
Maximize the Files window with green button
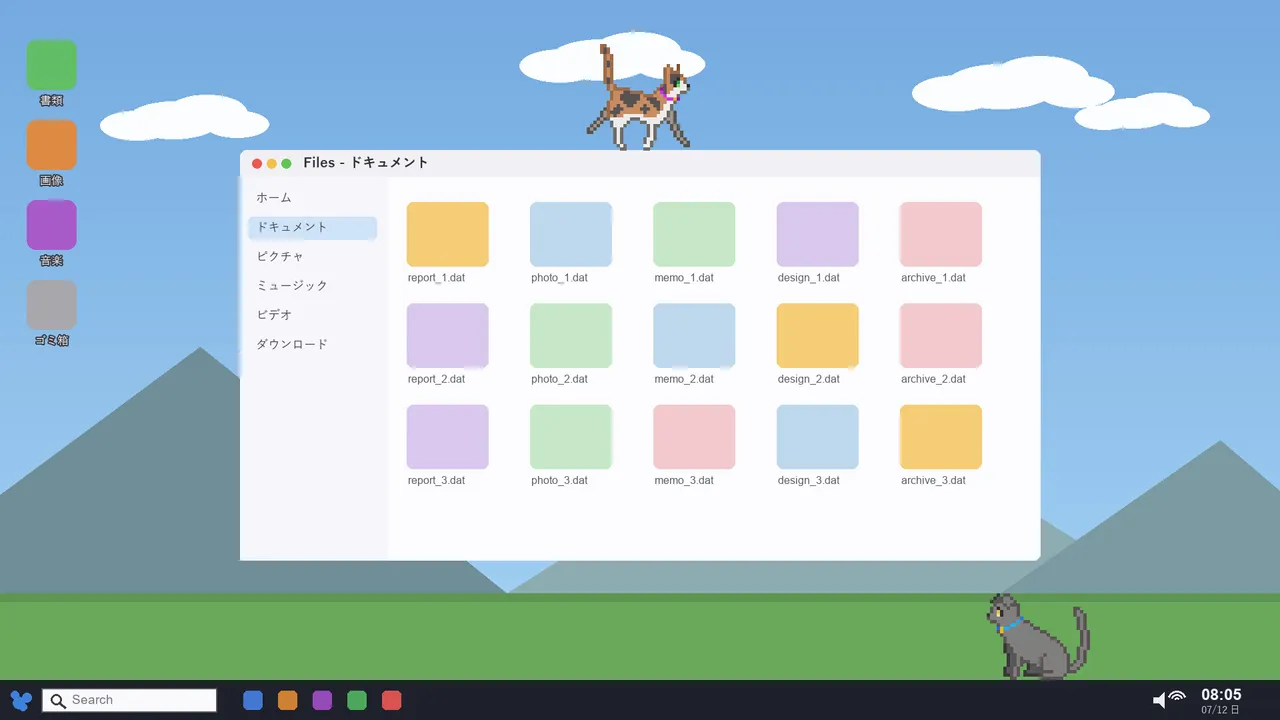coord(286,164)
